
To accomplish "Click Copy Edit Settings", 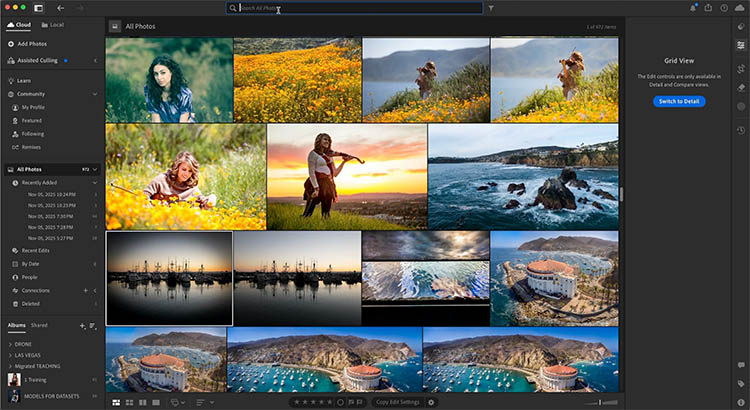I will (x=398, y=403).
